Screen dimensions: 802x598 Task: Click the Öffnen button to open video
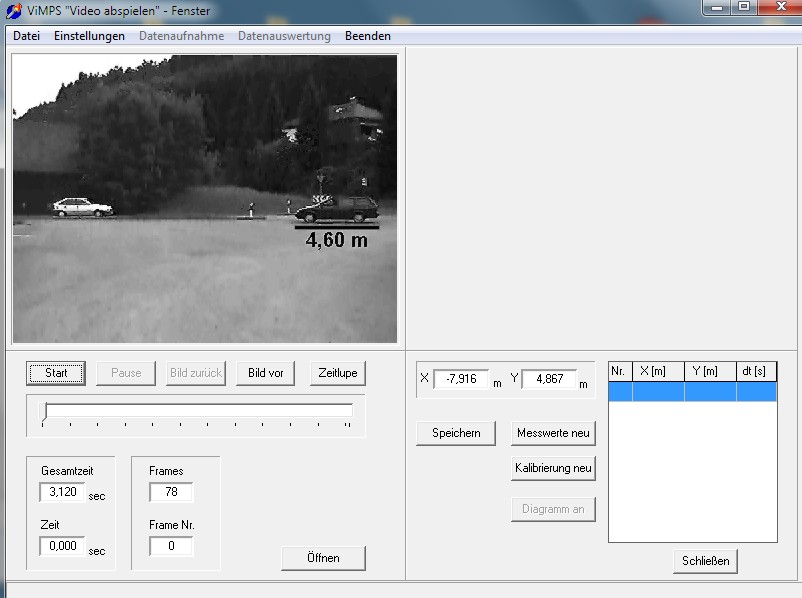(x=323, y=558)
